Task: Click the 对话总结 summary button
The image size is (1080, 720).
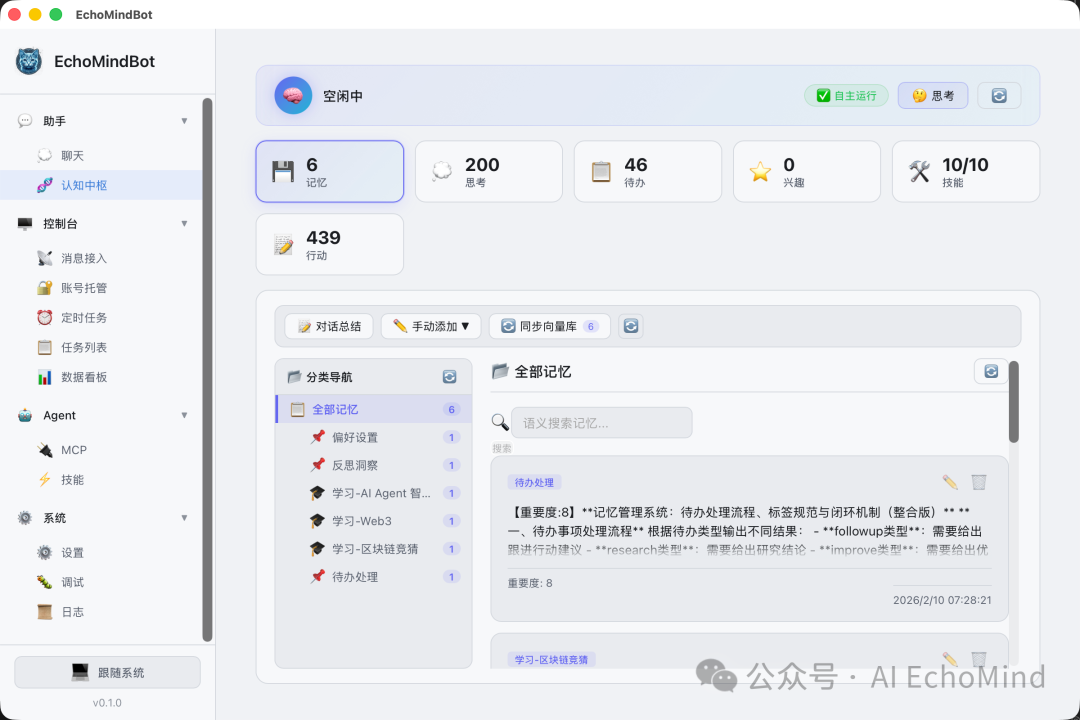Action: click(328, 326)
